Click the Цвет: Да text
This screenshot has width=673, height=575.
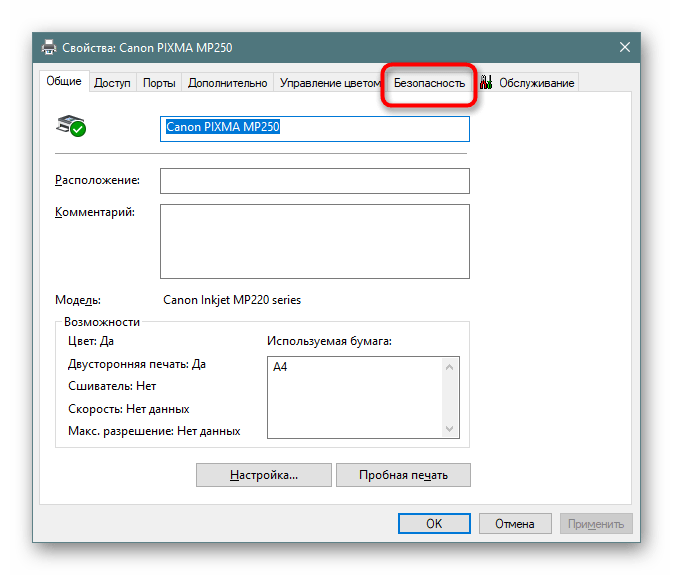pyautogui.click(x=91, y=342)
